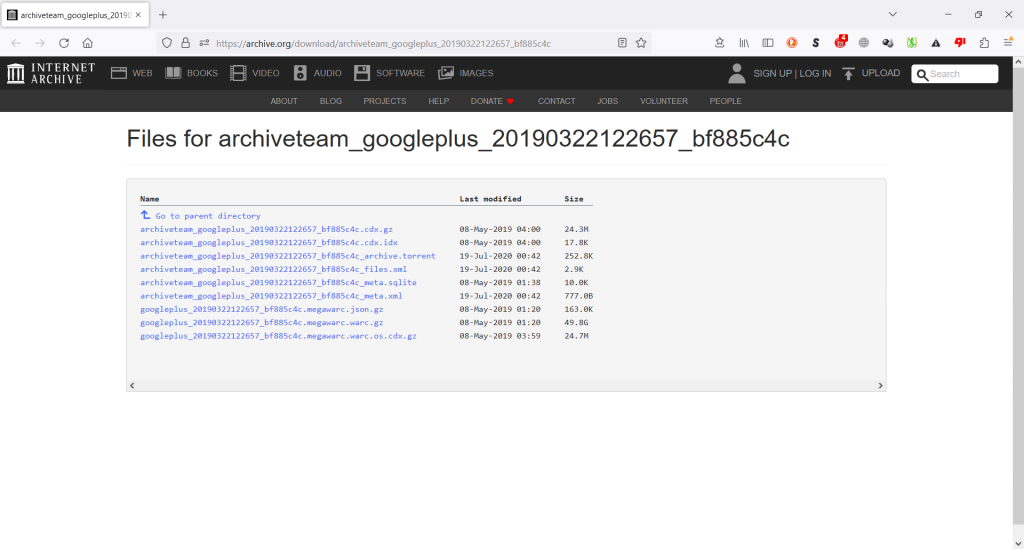This screenshot has height=549, width=1024.
Task: Download the megawarc.json.gz file
Action: click(262, 309)
